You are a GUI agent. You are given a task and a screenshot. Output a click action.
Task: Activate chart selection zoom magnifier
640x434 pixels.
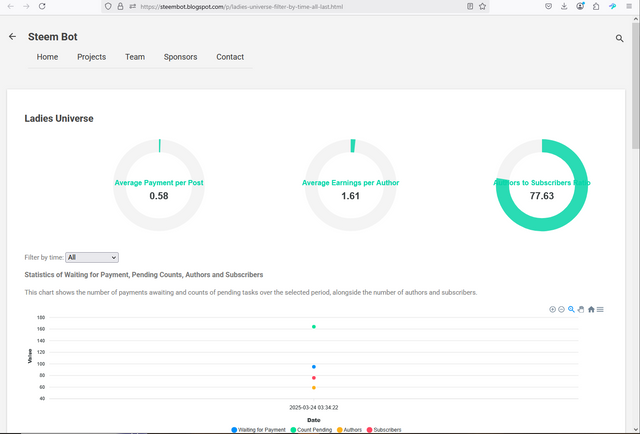click(571, 309)
